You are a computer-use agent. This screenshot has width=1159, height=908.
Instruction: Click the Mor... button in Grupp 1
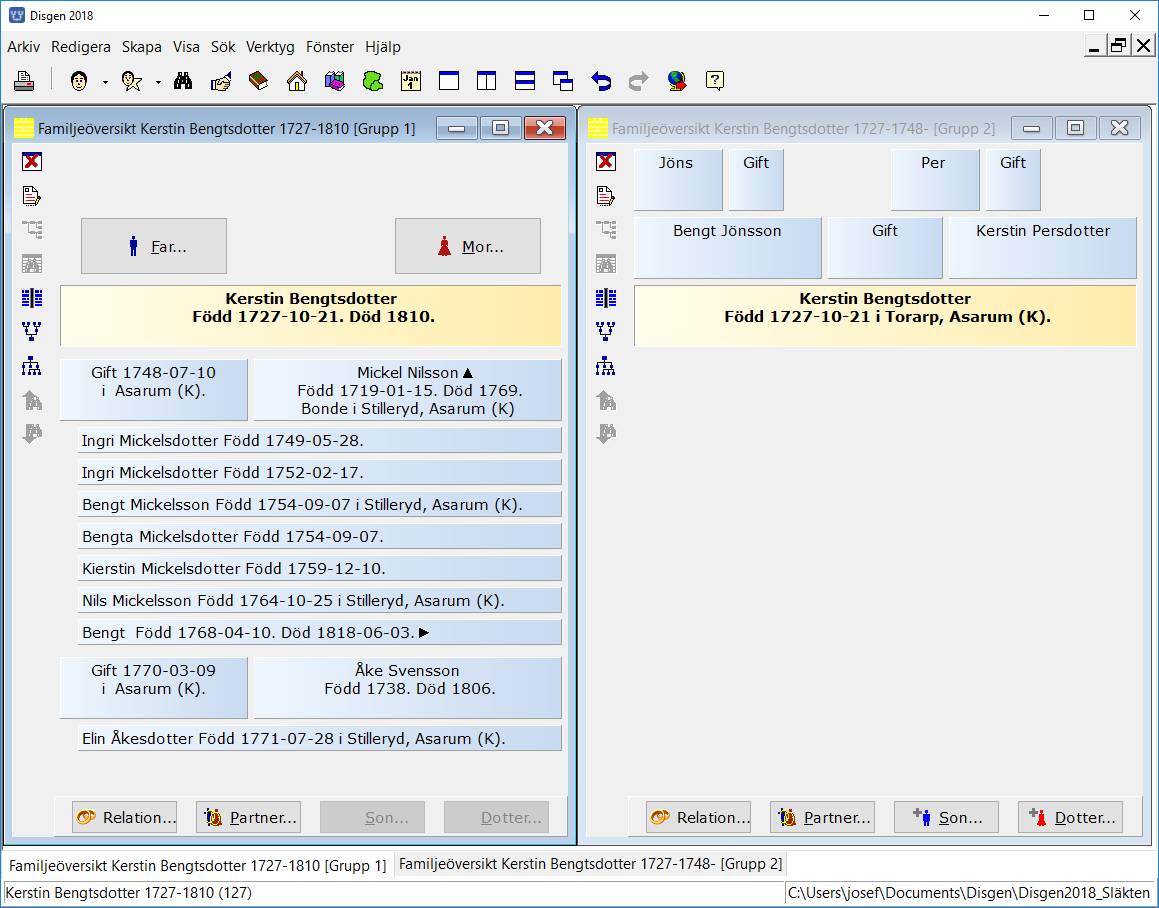[468, 246]
